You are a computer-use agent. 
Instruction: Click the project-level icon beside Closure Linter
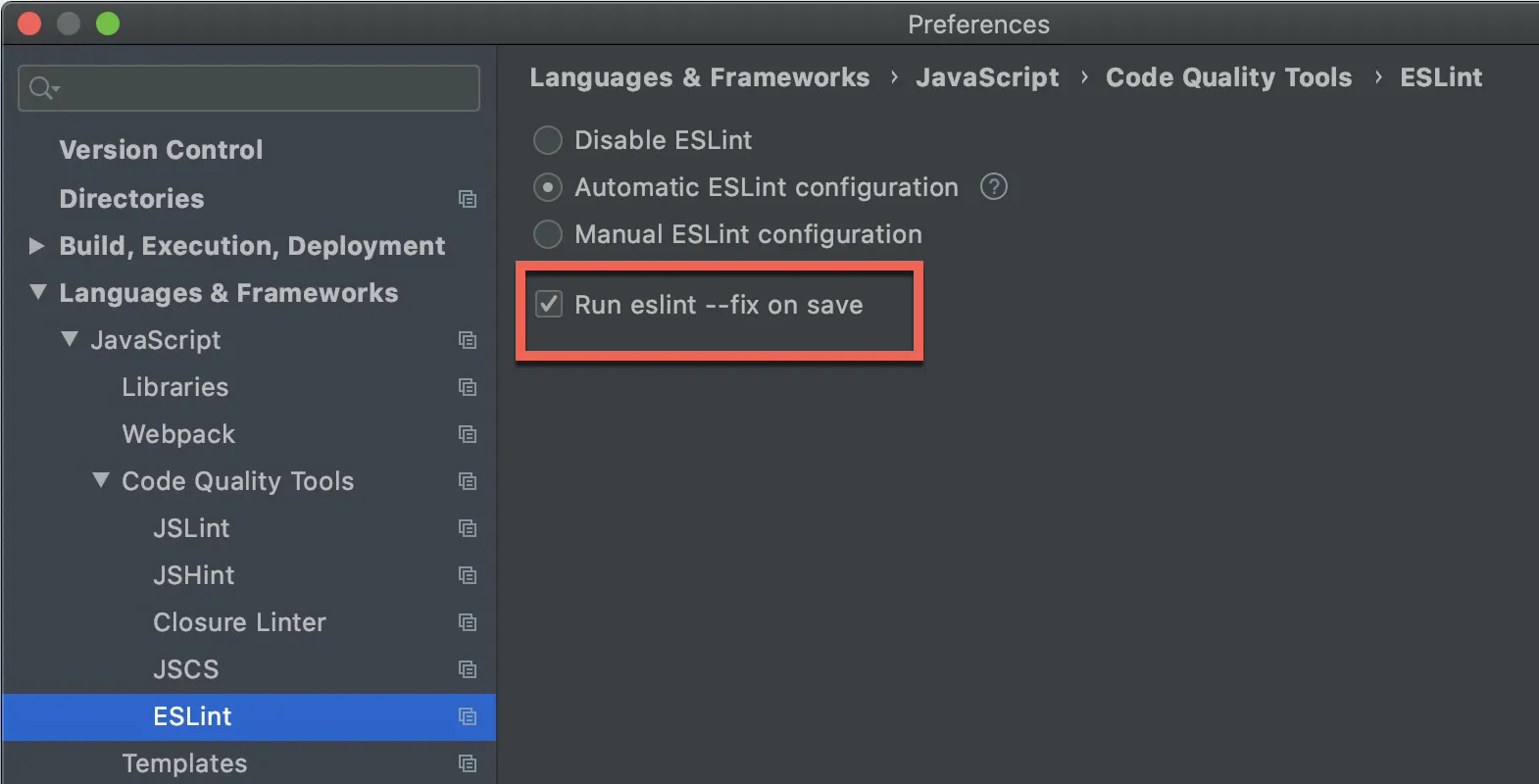point(468,622)
